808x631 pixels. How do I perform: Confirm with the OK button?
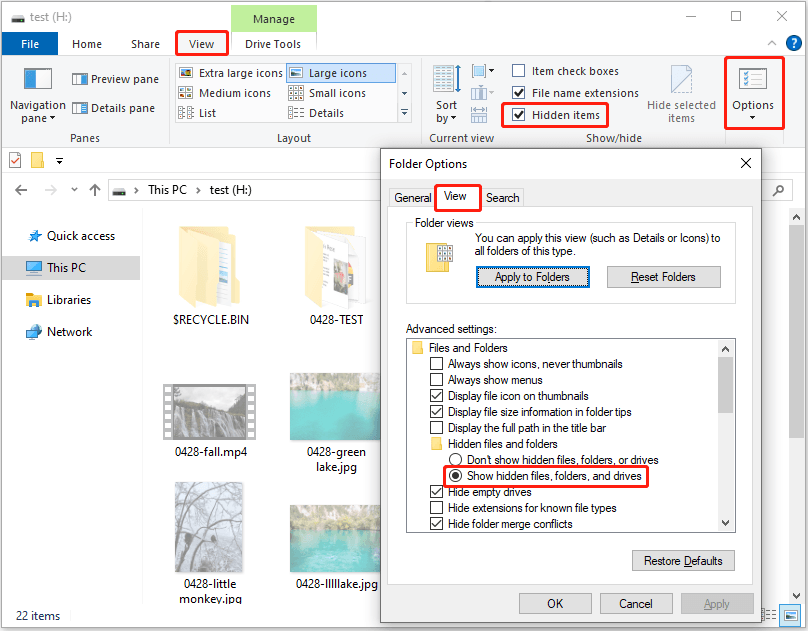tap(555, 603)
